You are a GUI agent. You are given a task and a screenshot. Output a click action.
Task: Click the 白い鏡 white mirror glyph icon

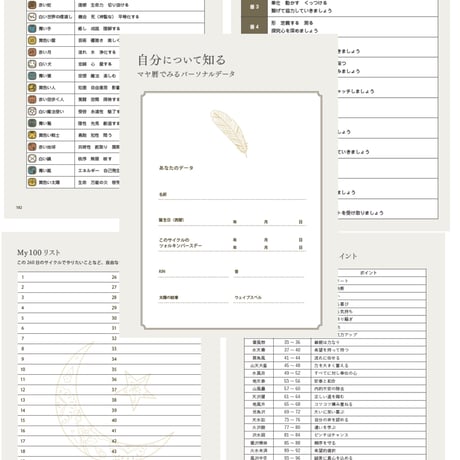(32, 159)
